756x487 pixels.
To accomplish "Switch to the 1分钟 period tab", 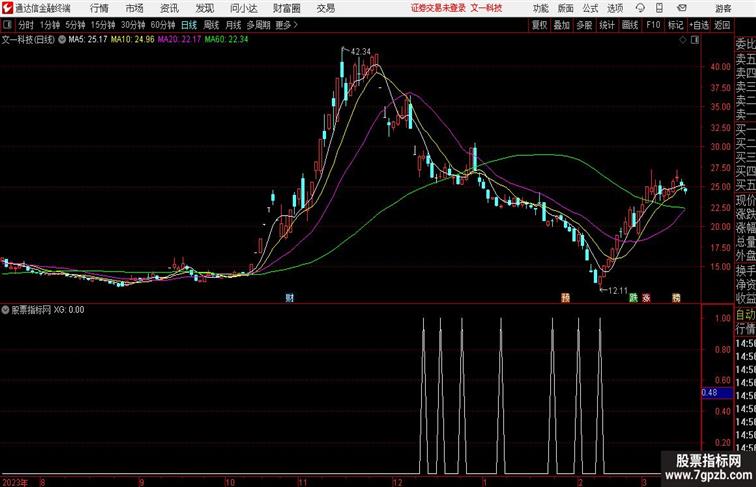I will point(50,25).
